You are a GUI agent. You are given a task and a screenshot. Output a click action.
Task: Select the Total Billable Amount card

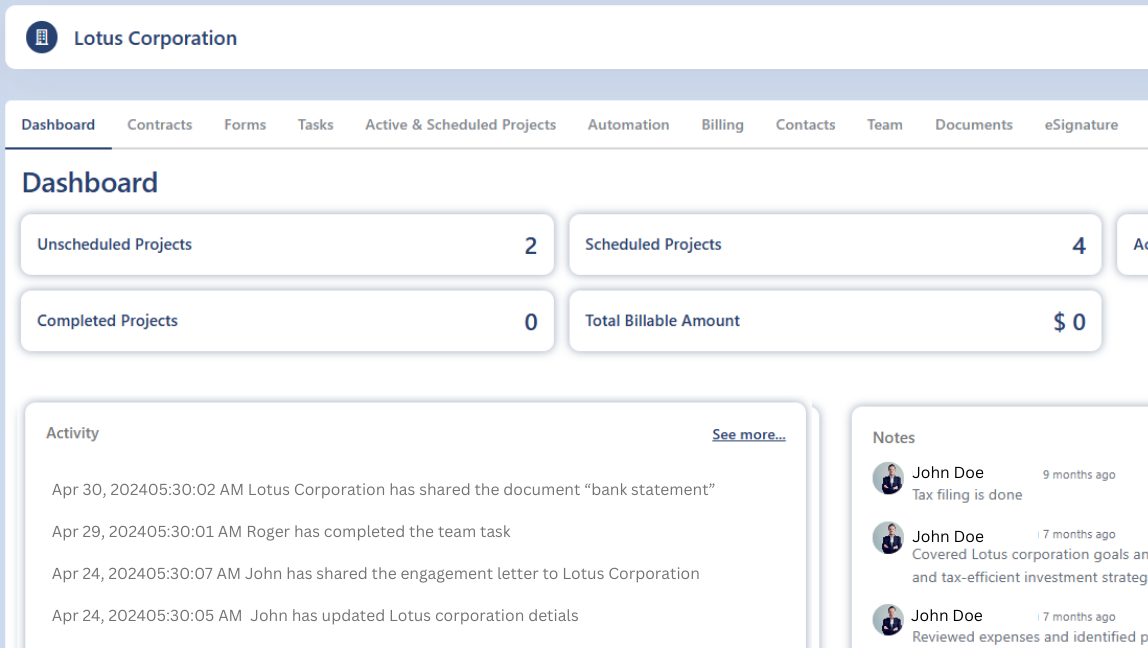pos(835,321)
